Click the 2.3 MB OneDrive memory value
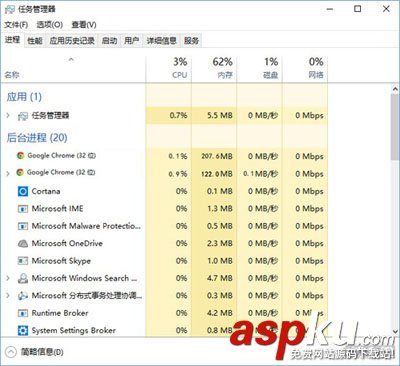400x366 pixels. (220, 243)
